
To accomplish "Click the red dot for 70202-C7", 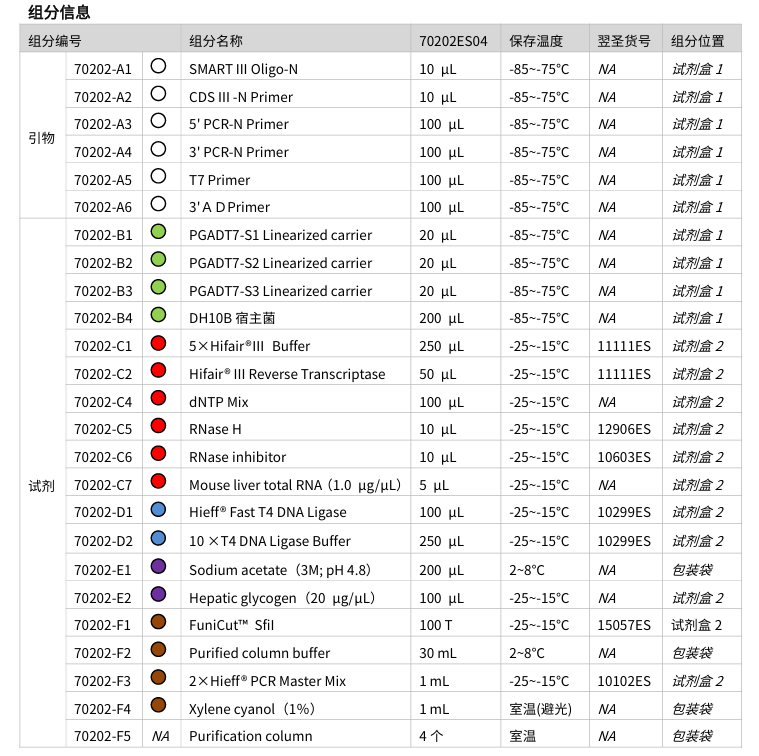I will pyautogui.click(x=158, y=482).
